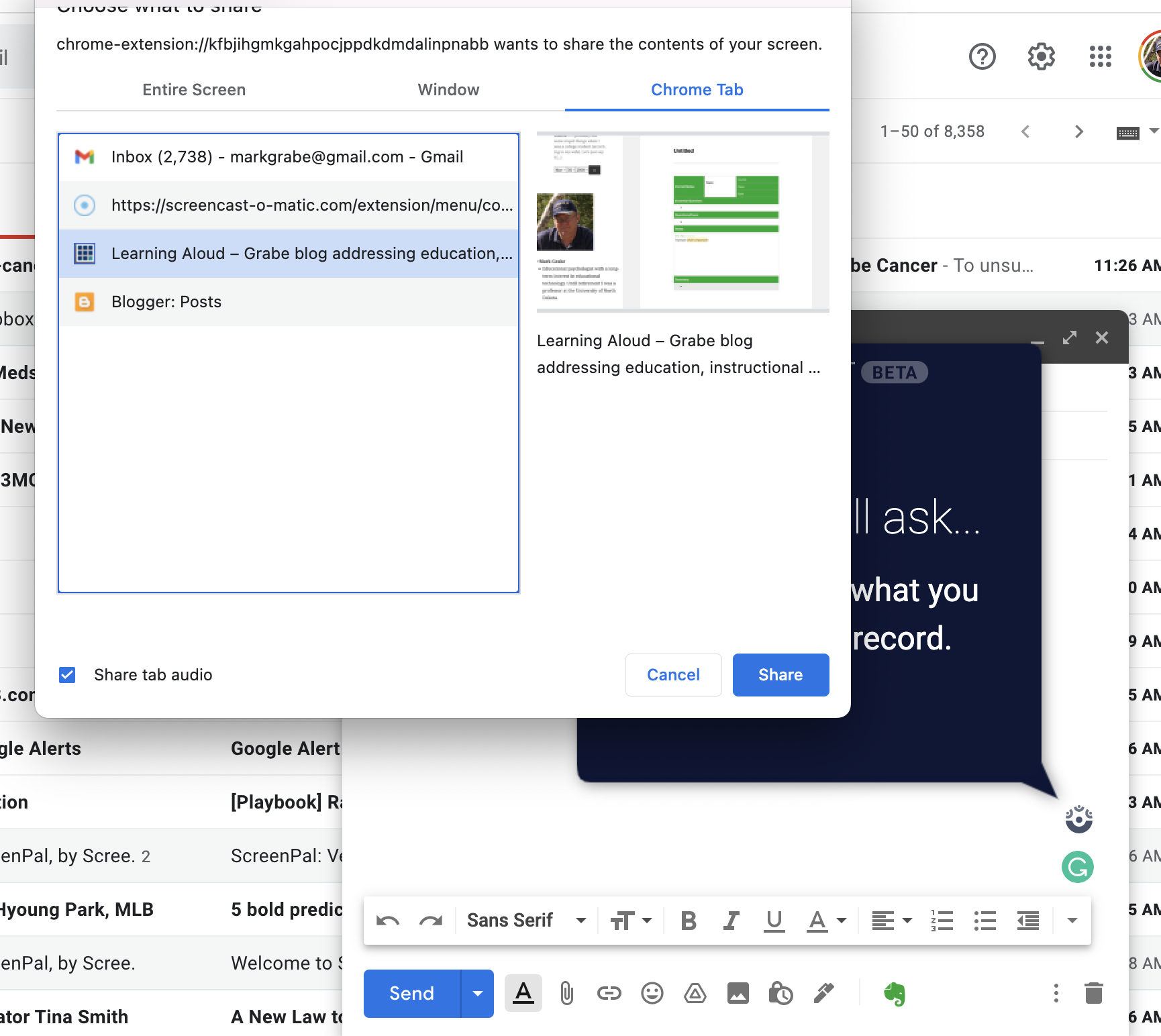Open 'A New Law' email row
The image size is (1161, 1036).
coord(171,1017)
